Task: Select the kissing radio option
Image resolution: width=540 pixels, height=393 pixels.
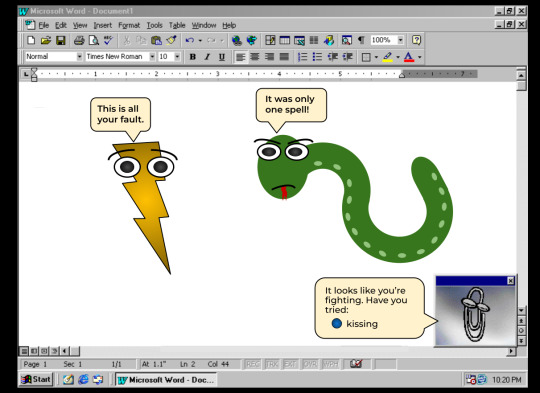Action: 336,323
